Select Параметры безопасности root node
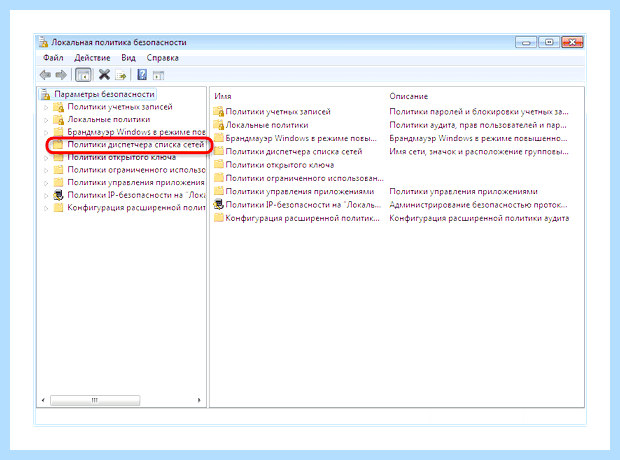The image size is (620, 460). pos(104,94)
